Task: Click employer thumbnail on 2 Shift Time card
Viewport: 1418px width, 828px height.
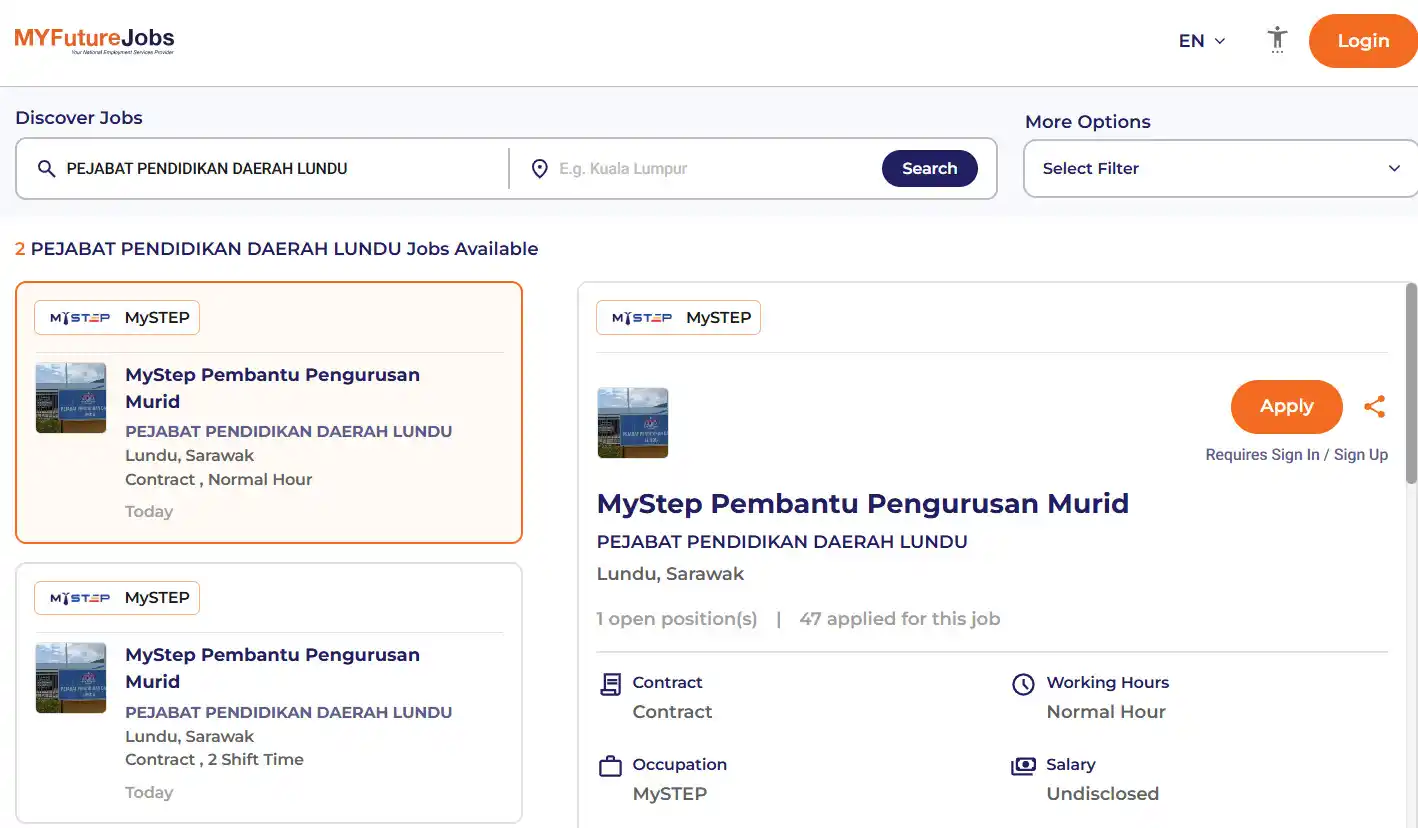Action: [71, 678]
